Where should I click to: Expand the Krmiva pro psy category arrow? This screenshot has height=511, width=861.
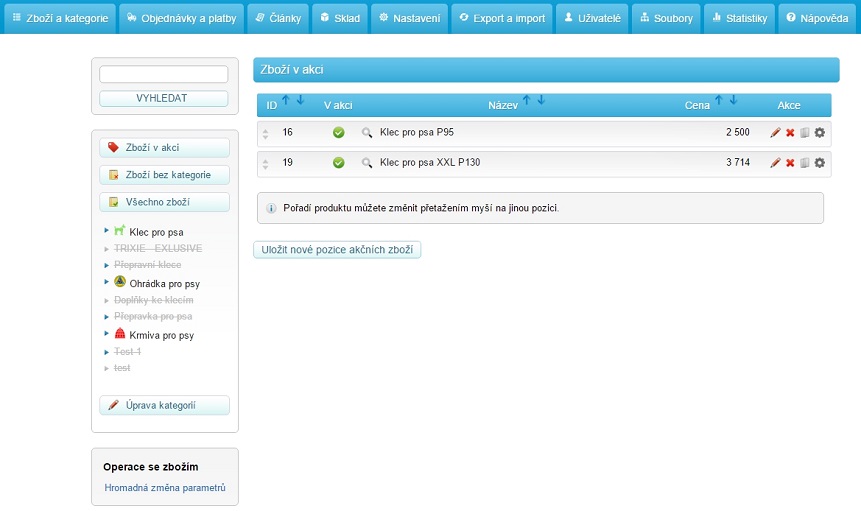[x=106, y=334]
